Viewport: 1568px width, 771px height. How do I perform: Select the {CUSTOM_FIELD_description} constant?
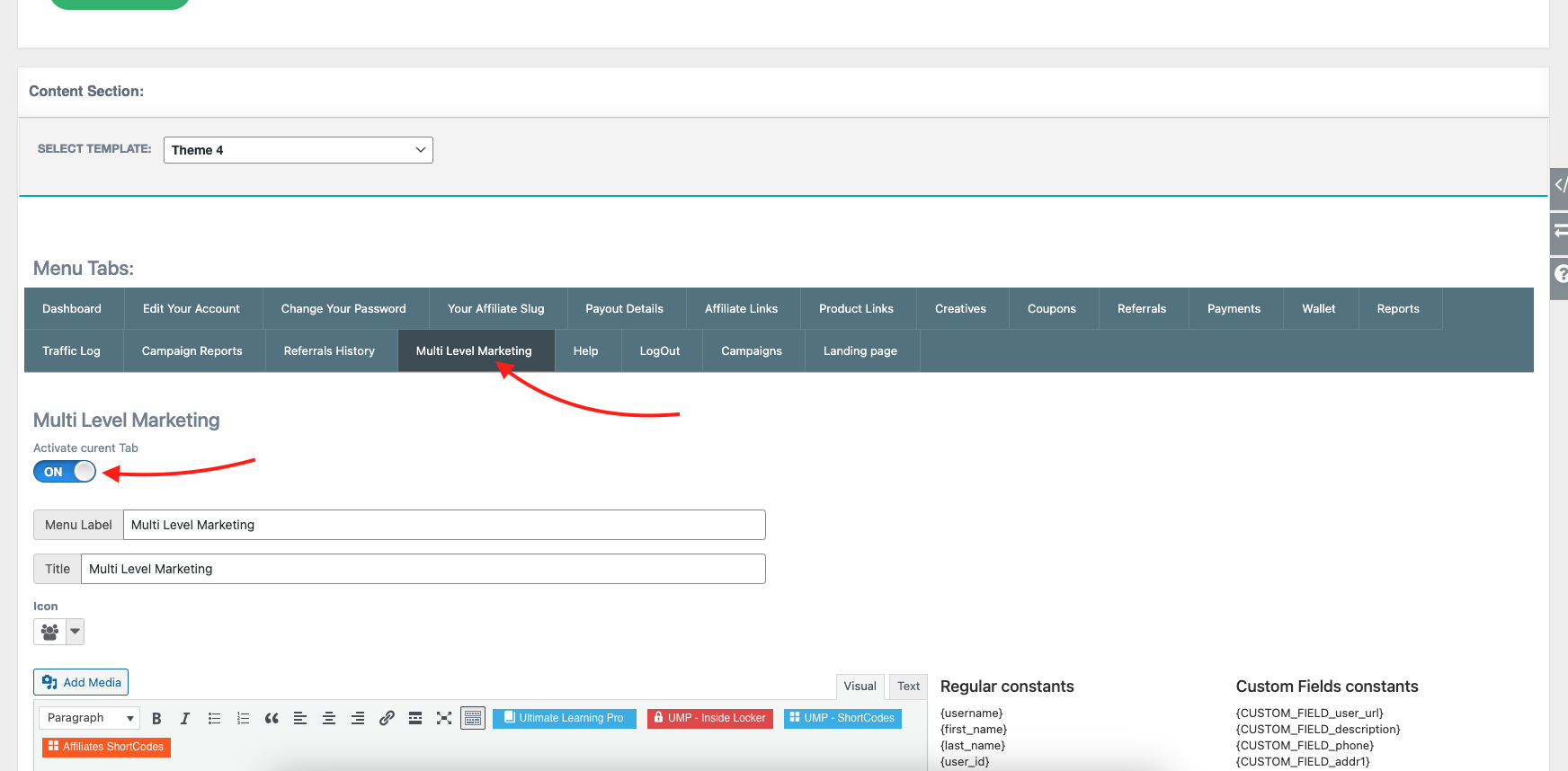pos(1318,730)
